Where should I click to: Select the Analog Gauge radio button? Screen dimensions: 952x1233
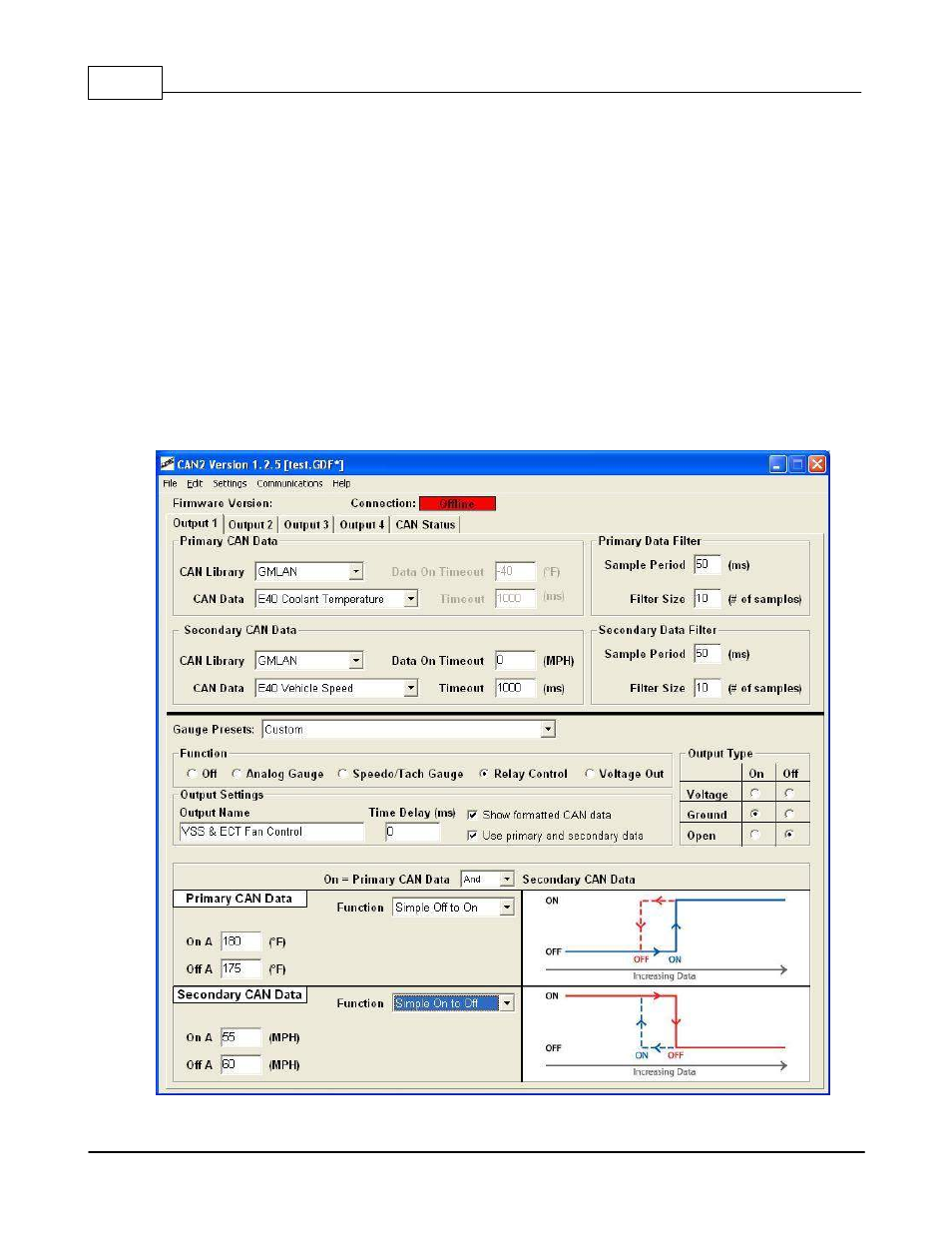[x=237, y=774]
